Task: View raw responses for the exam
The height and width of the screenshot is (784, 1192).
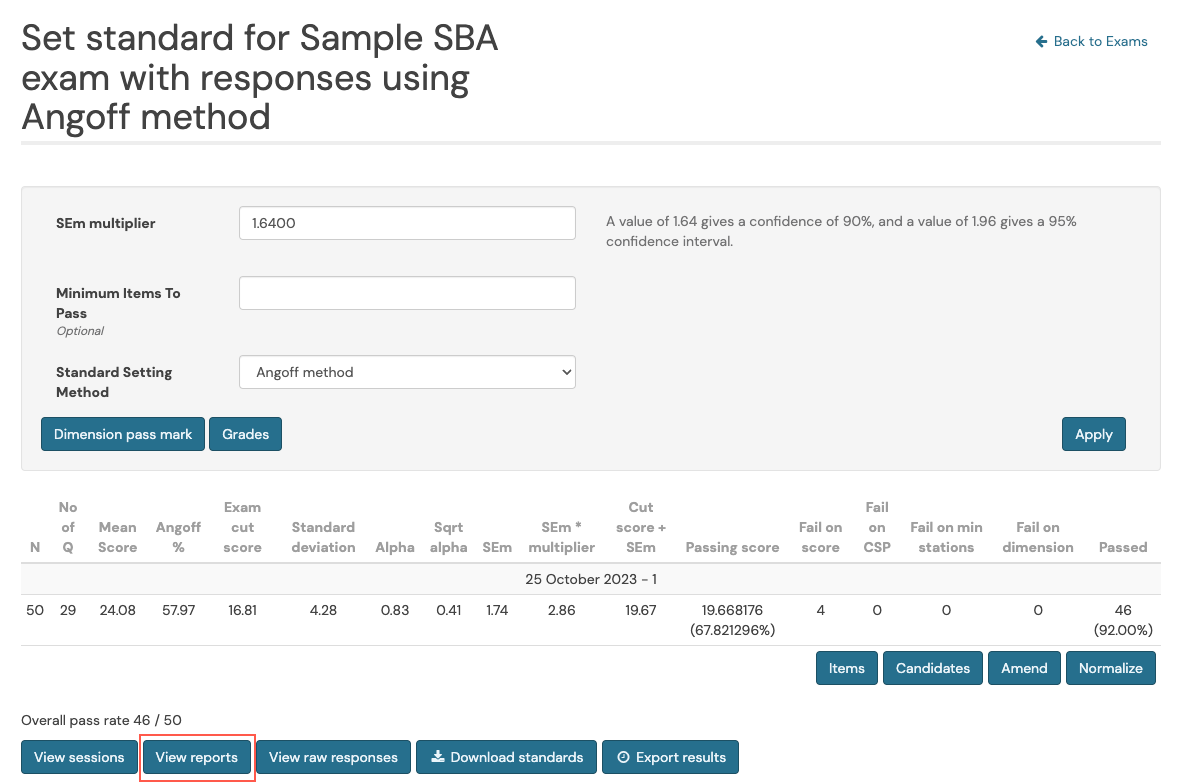Action: (333, 757)
